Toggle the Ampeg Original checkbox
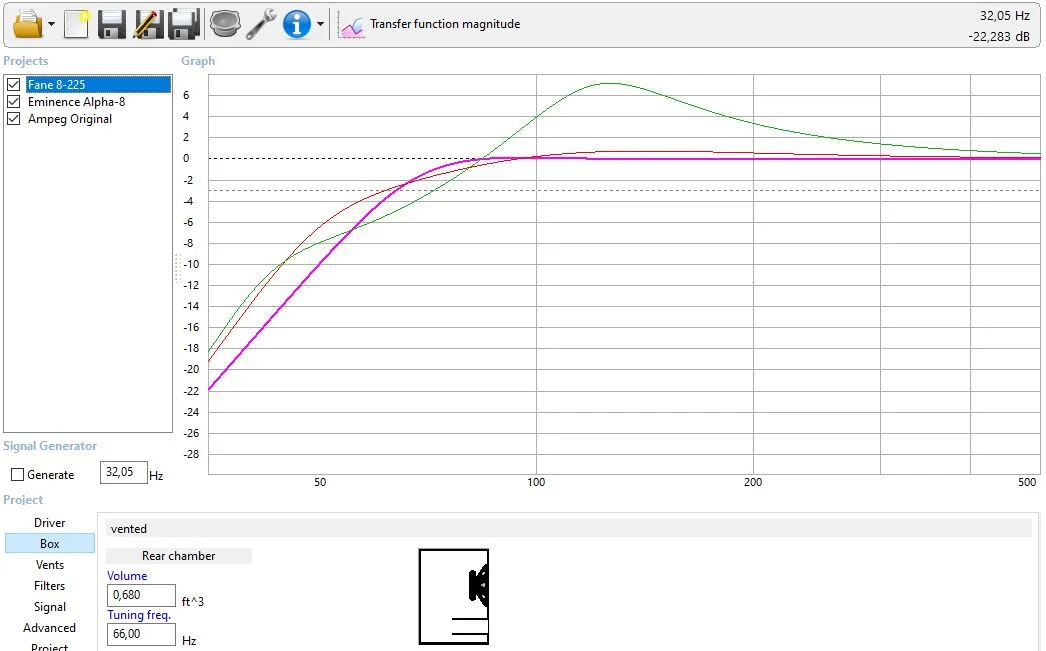The height and width of the screenshot is (651, 1046). point(14,119)
